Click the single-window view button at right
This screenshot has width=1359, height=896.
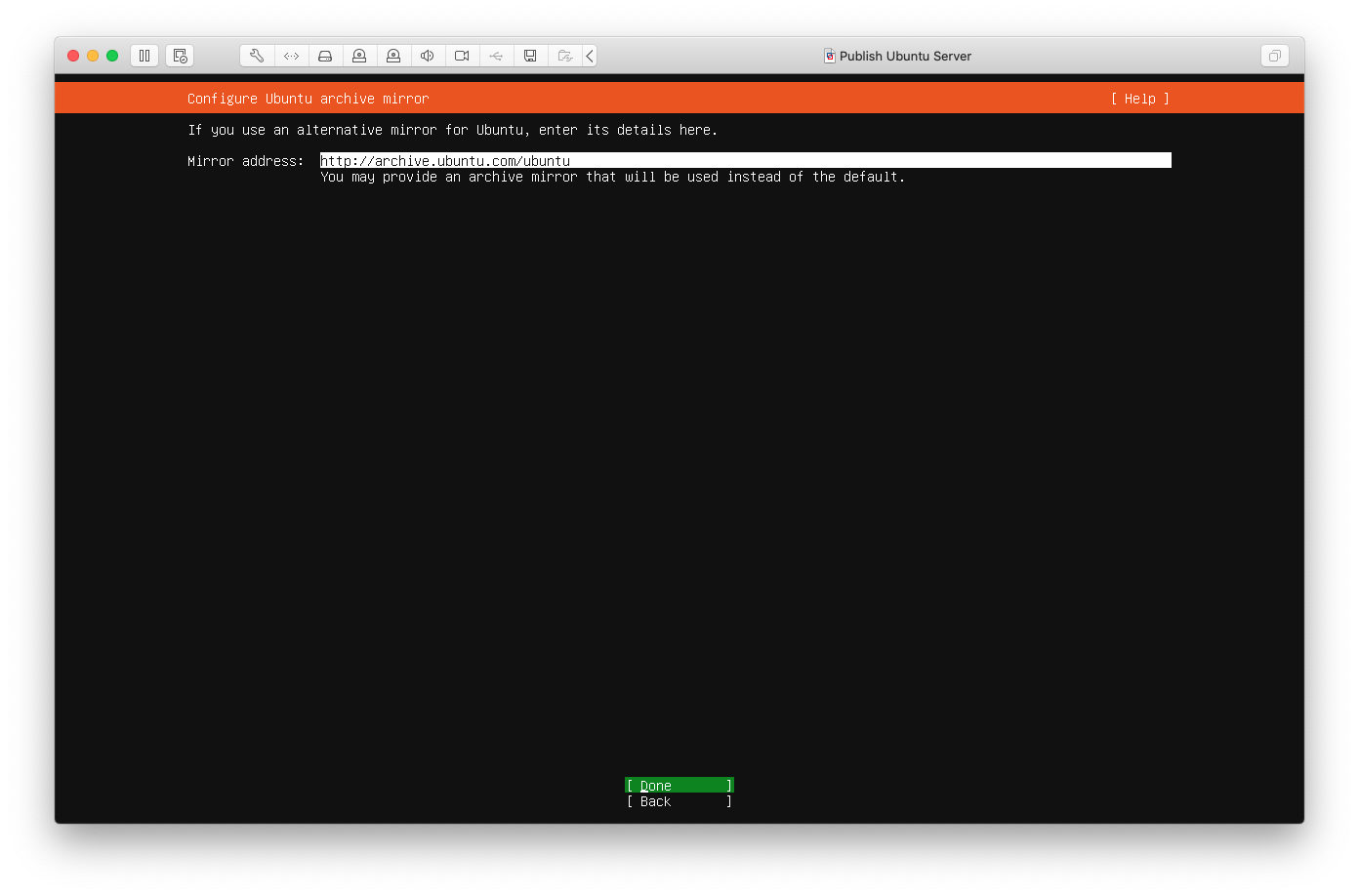pos(1274,56)
